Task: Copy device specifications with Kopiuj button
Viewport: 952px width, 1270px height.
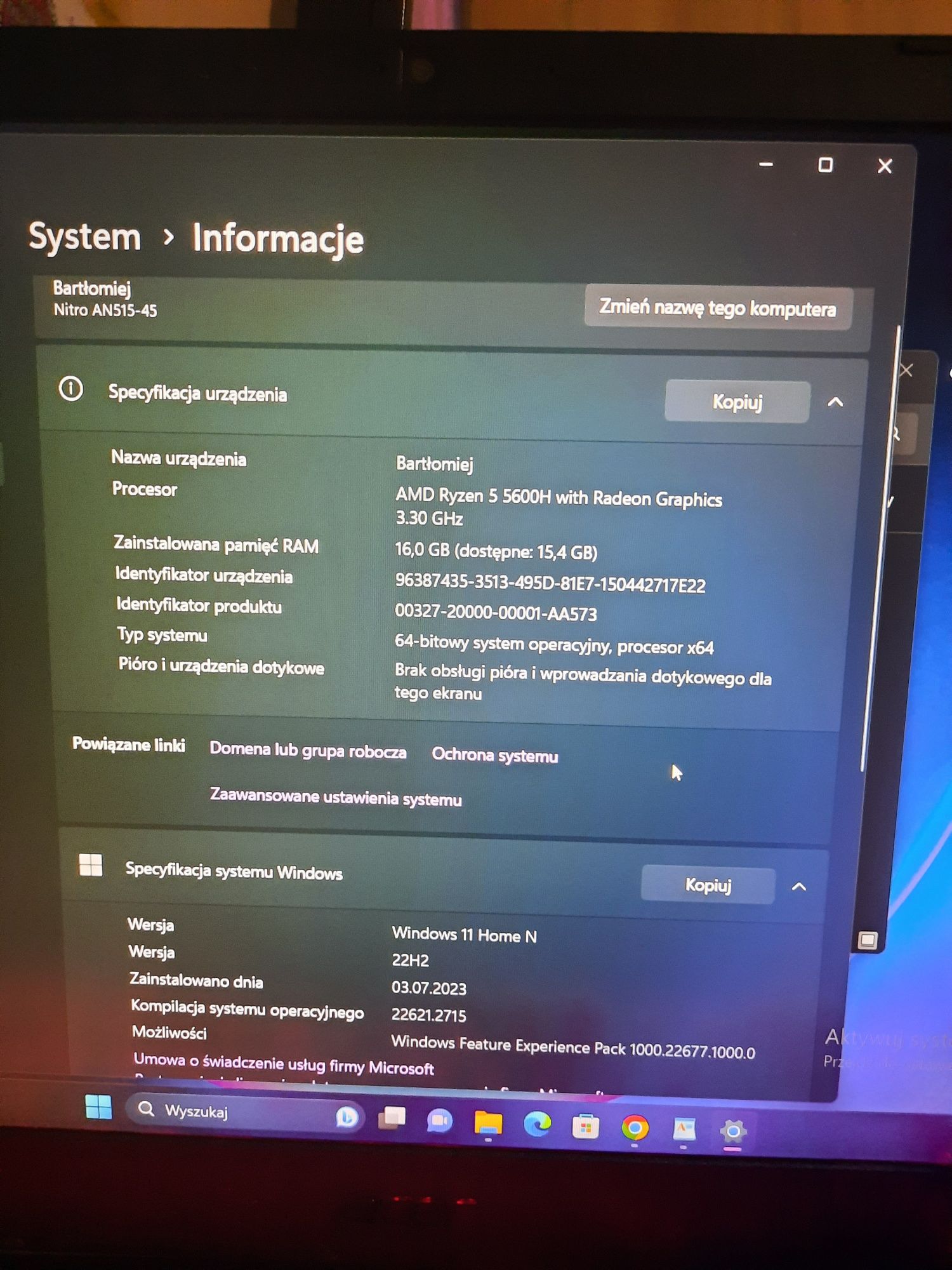Action: (737, 401)
